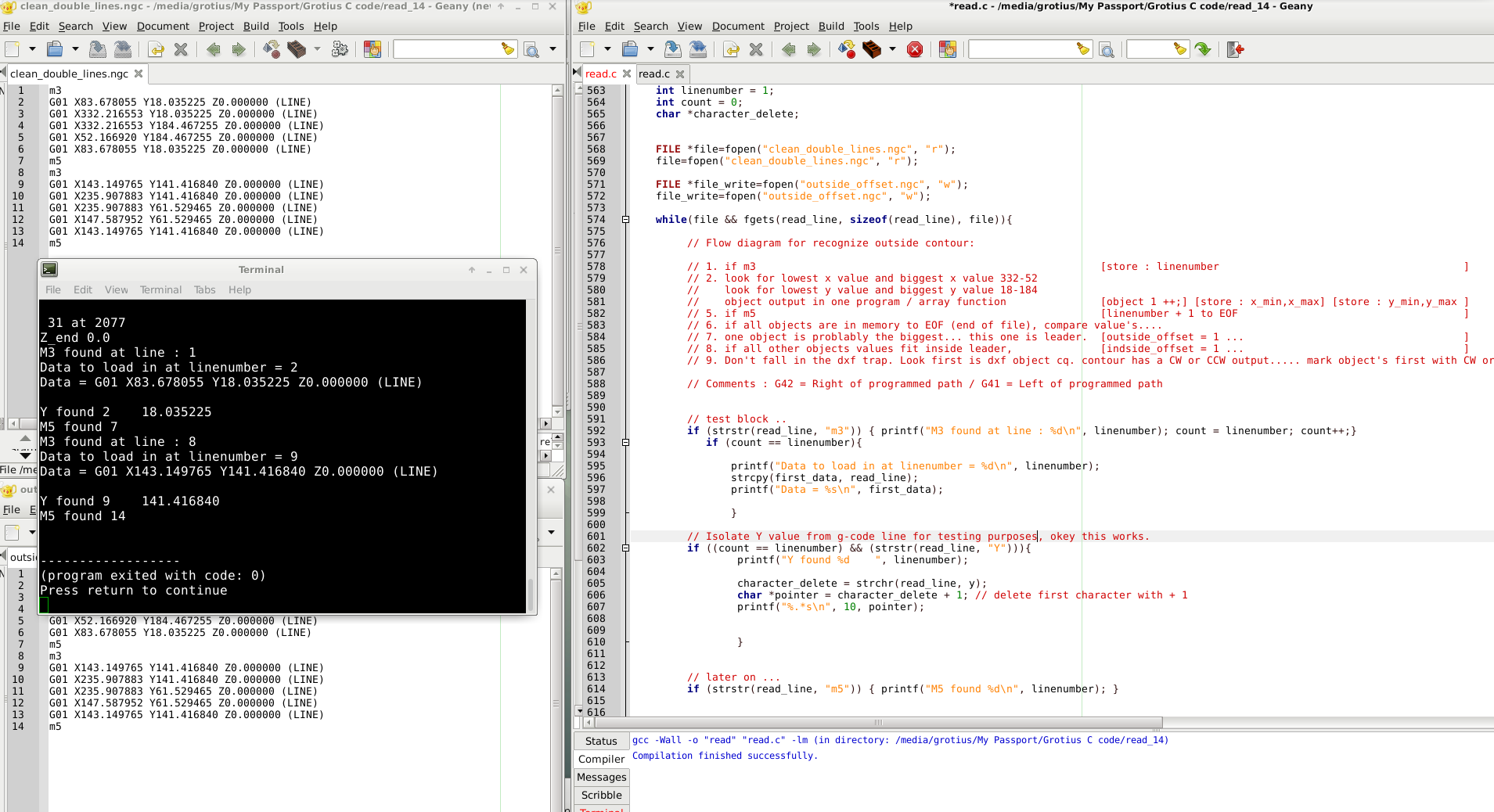1494x812 pixels.
Task: Expand New file dropdown in left Geany window
Action: click(x=32, y=49)
